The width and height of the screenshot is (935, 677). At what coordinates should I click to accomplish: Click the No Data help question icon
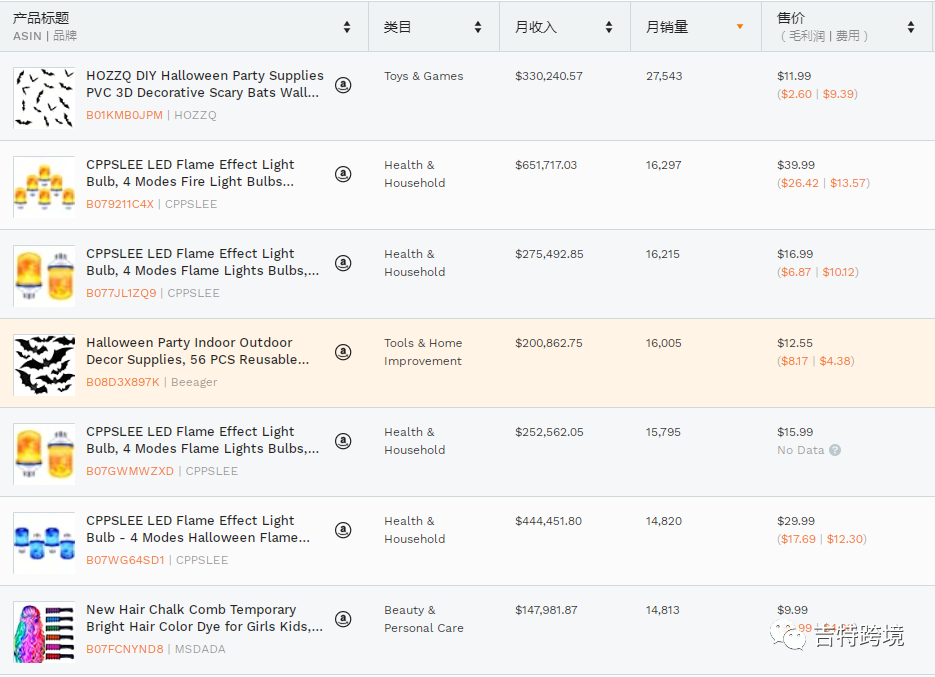coord(835,450)
